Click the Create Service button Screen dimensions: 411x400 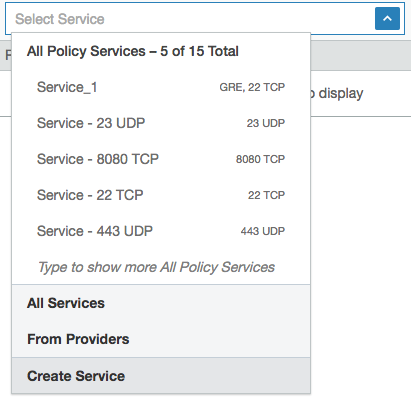[161, 376]
